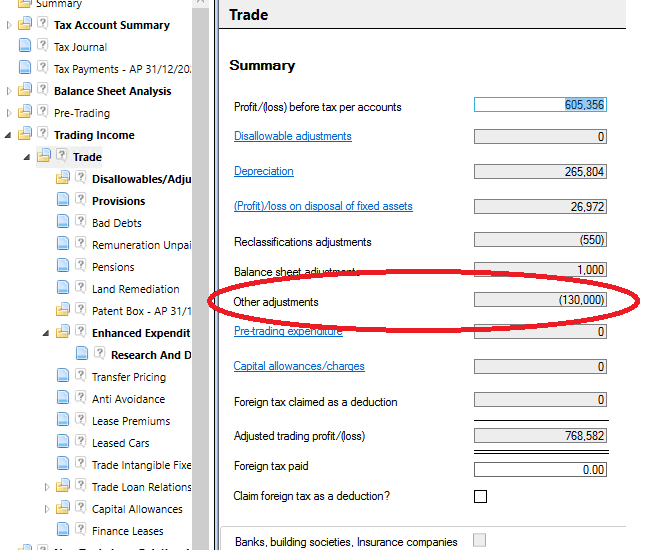The height and width of the screenshot is (550, 649).
Task: Click the page icon beside Pensions
Action: click(63, 265)
